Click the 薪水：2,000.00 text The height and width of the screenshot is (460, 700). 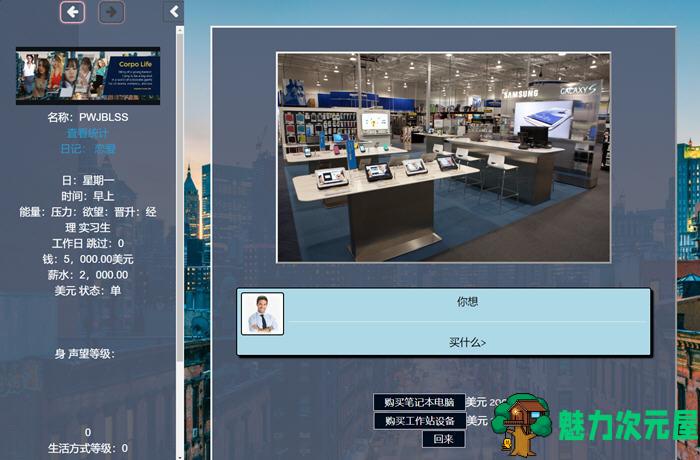pos(88,275)
